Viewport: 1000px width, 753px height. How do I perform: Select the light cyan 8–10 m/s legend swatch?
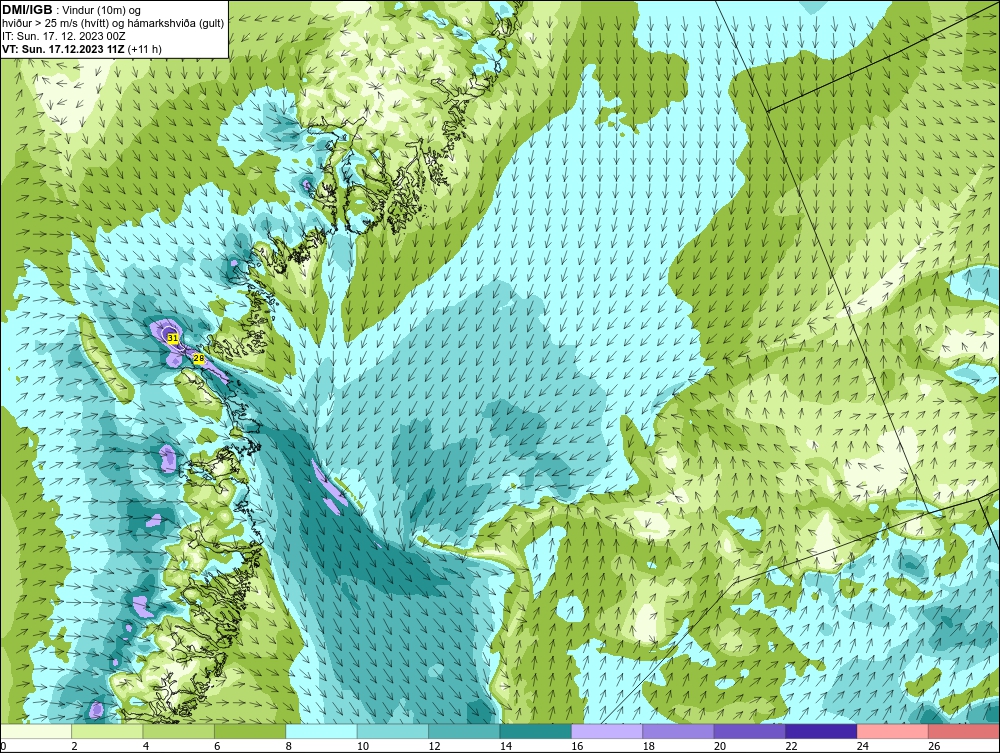[321, 731]
